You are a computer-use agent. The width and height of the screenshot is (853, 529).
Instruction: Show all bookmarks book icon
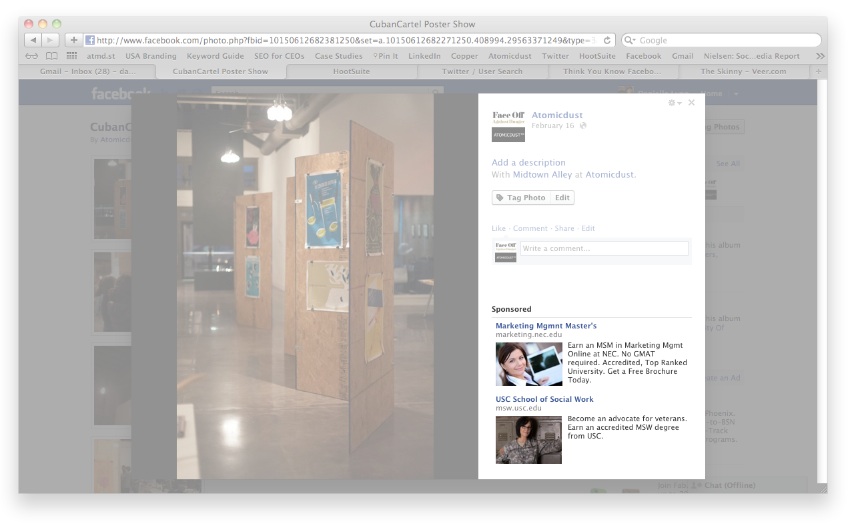coord(51,56)
